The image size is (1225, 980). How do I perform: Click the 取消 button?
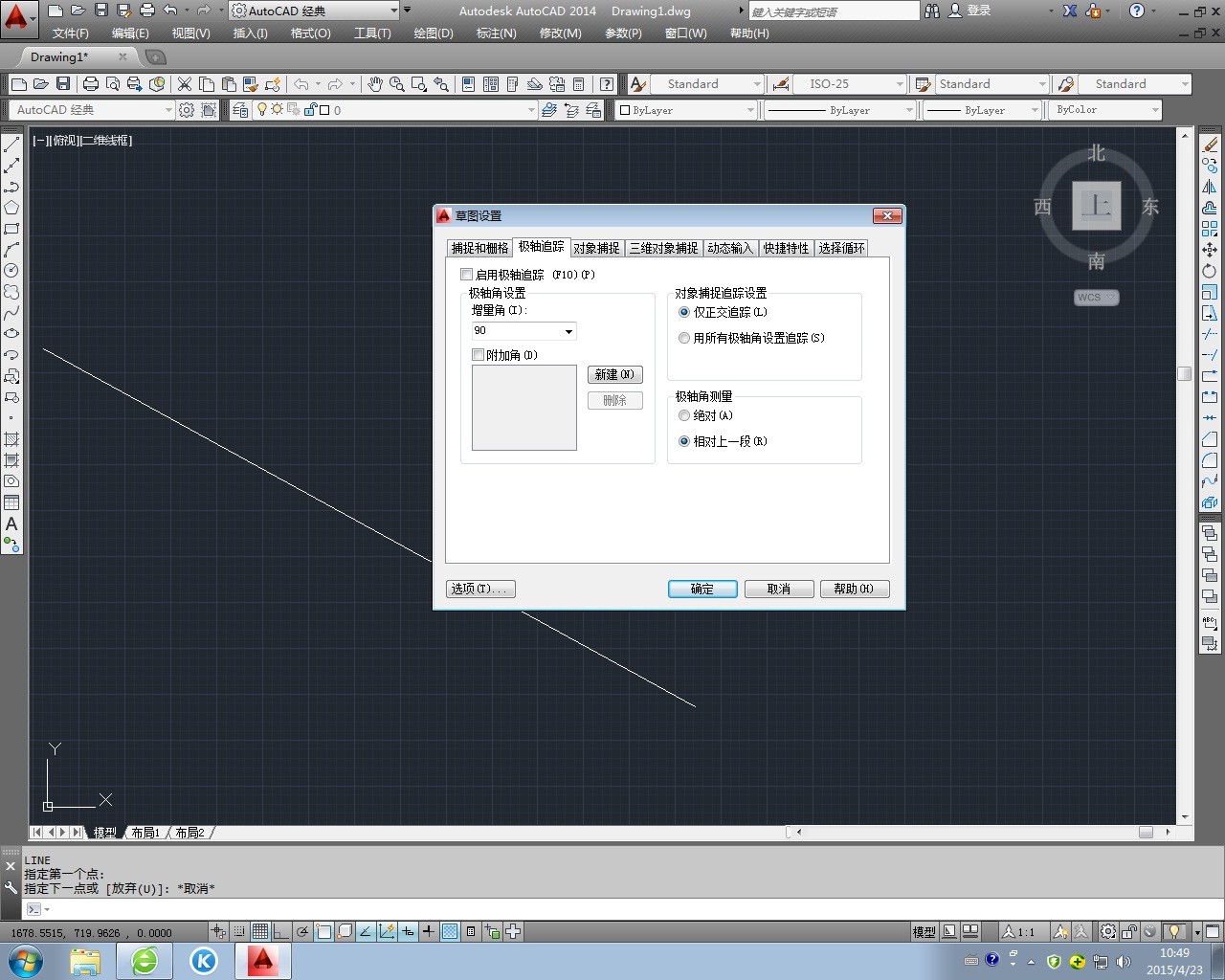779,589
